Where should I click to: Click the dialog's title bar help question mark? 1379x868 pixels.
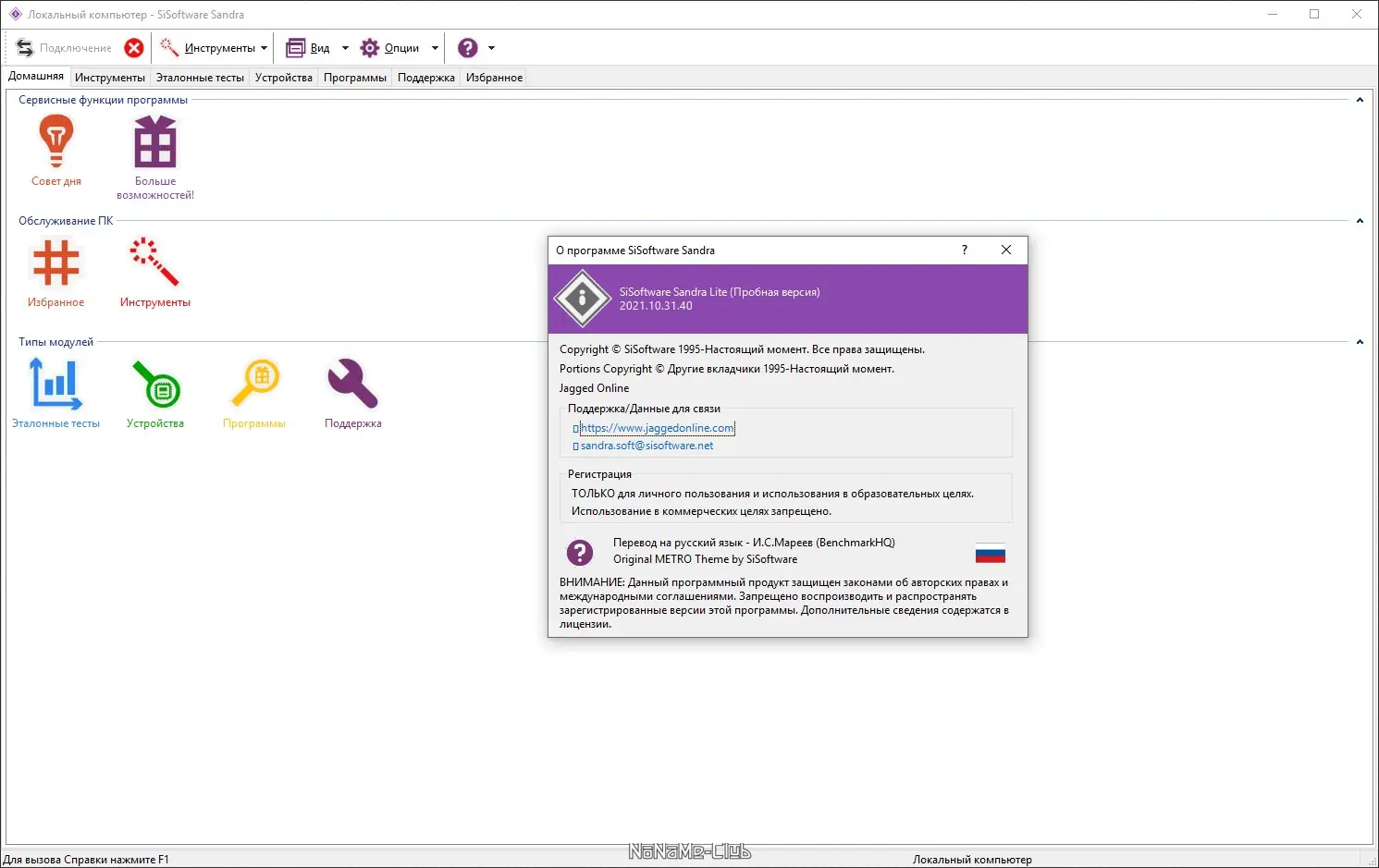click(x=965, y=250)
